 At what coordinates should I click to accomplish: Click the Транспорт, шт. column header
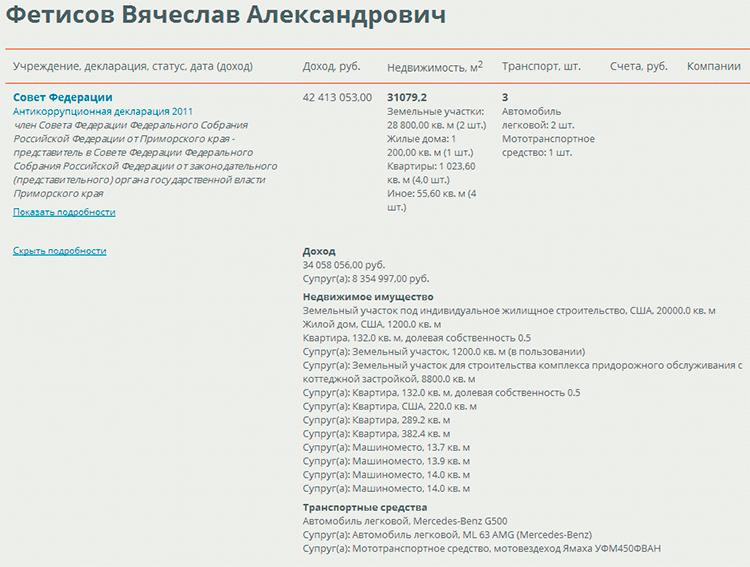[x=541, y=66]
